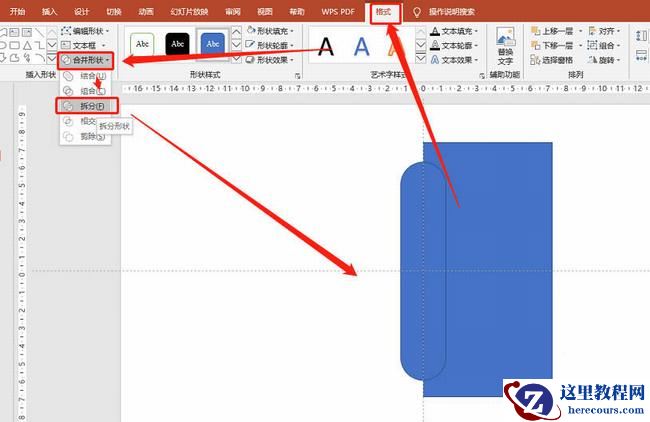Click the 形状效果 effects icon
Viewport: 650px width, 422px height.
point(250,60)
